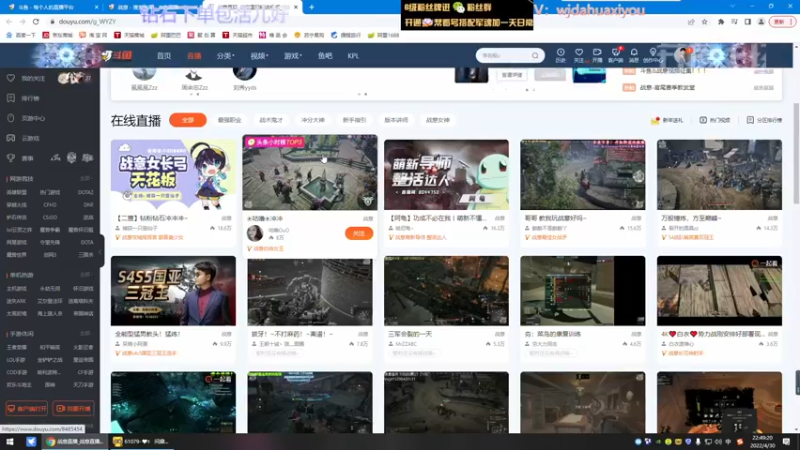Viewport: 800px width, 450px height.
Task: Select the 战术鬼才 filter pill
Action: pos(271,120)
